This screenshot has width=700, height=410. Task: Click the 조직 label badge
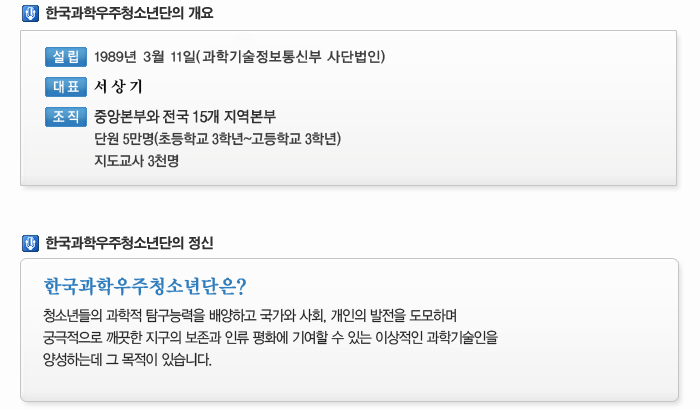[x=66, y=116]
